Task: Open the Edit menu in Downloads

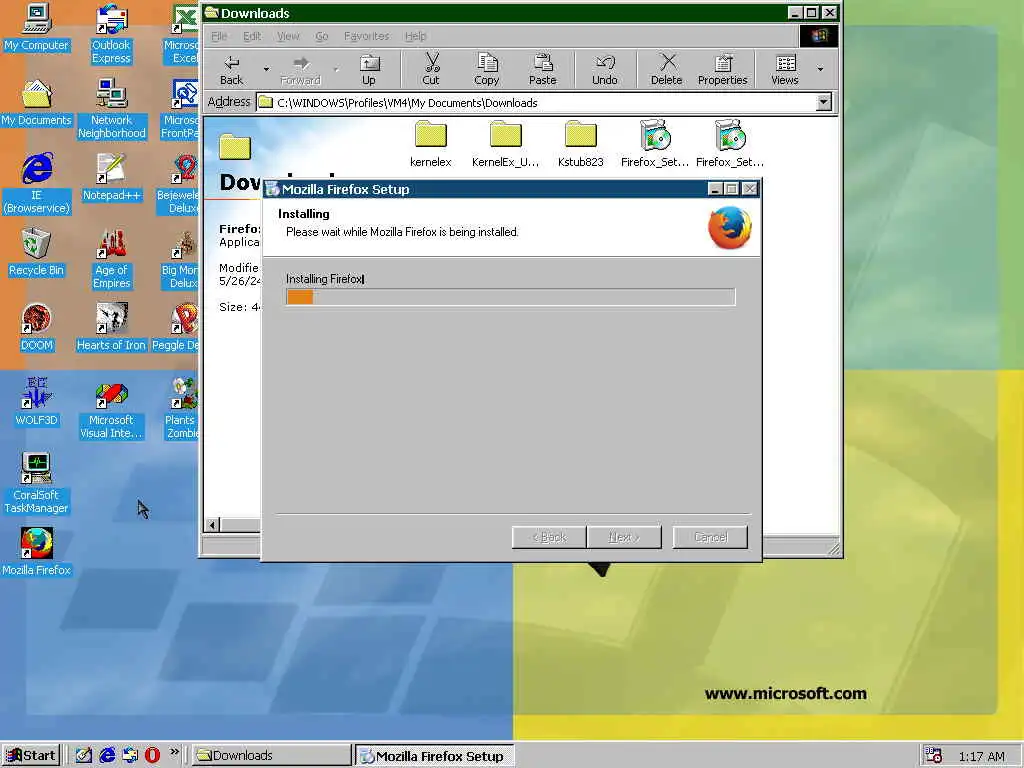Action: pyautogui.click(x=251, y=36)
